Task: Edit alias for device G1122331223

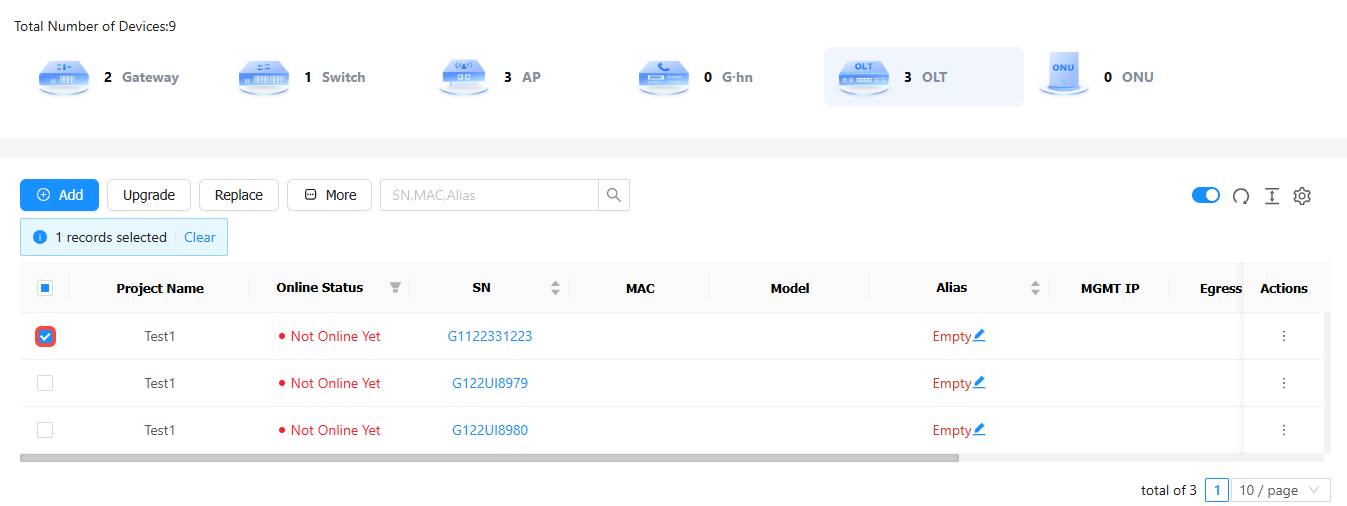Action: tap(979, 336)
